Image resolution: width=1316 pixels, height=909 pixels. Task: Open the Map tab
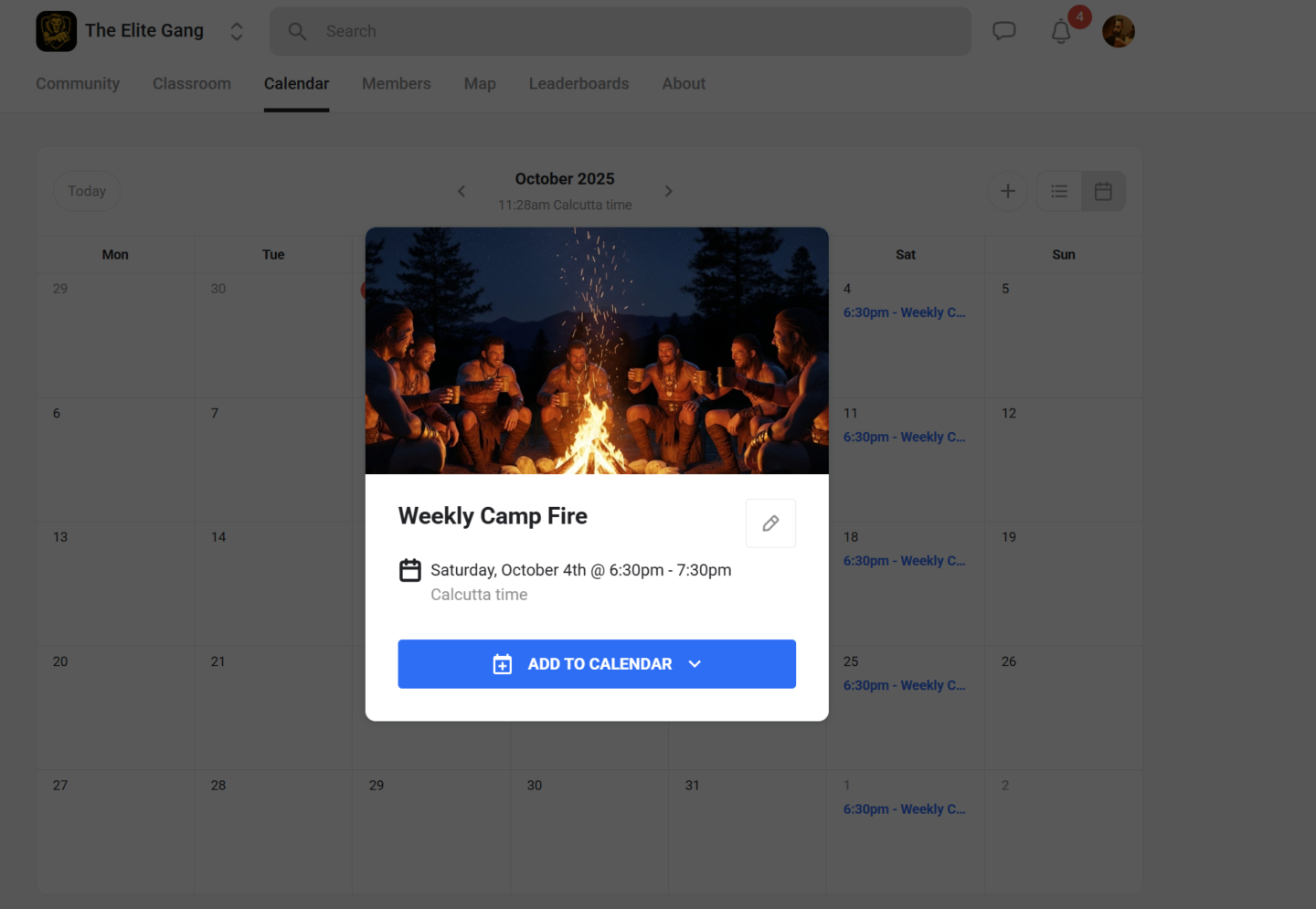480,83
